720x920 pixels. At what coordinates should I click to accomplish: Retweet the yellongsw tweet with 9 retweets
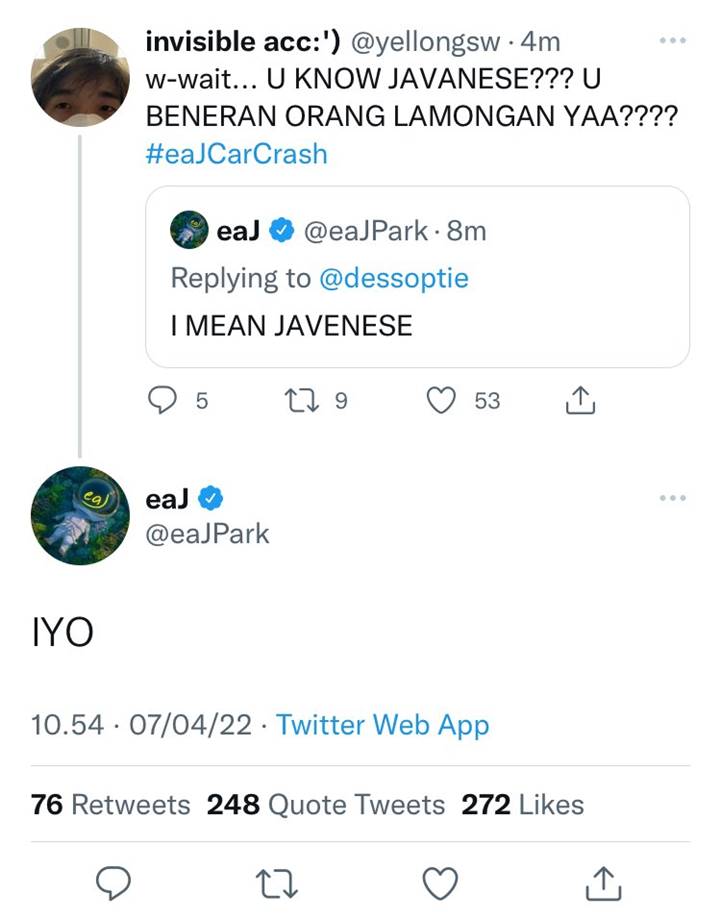[x=300, y=400]
